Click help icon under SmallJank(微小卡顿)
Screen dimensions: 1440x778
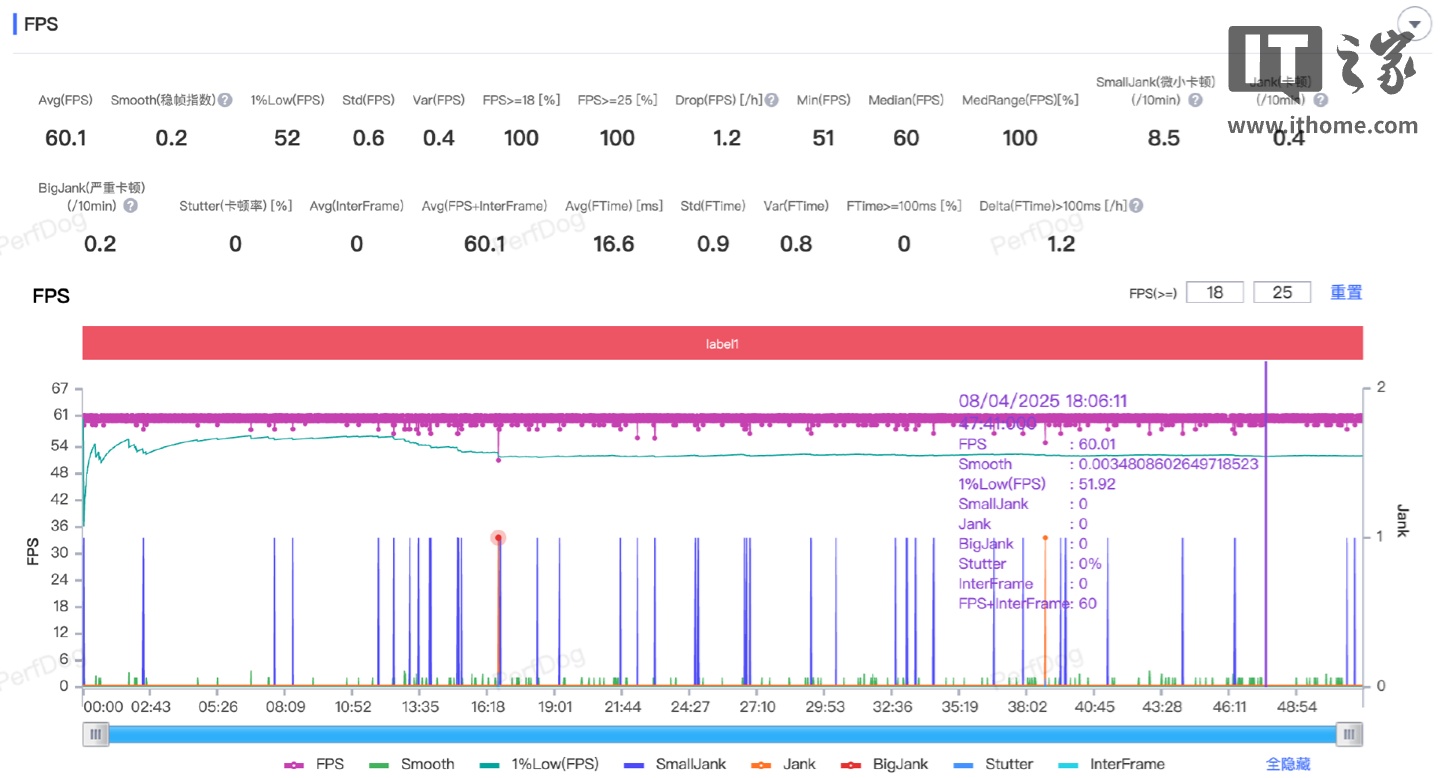tap(1196, 100)
